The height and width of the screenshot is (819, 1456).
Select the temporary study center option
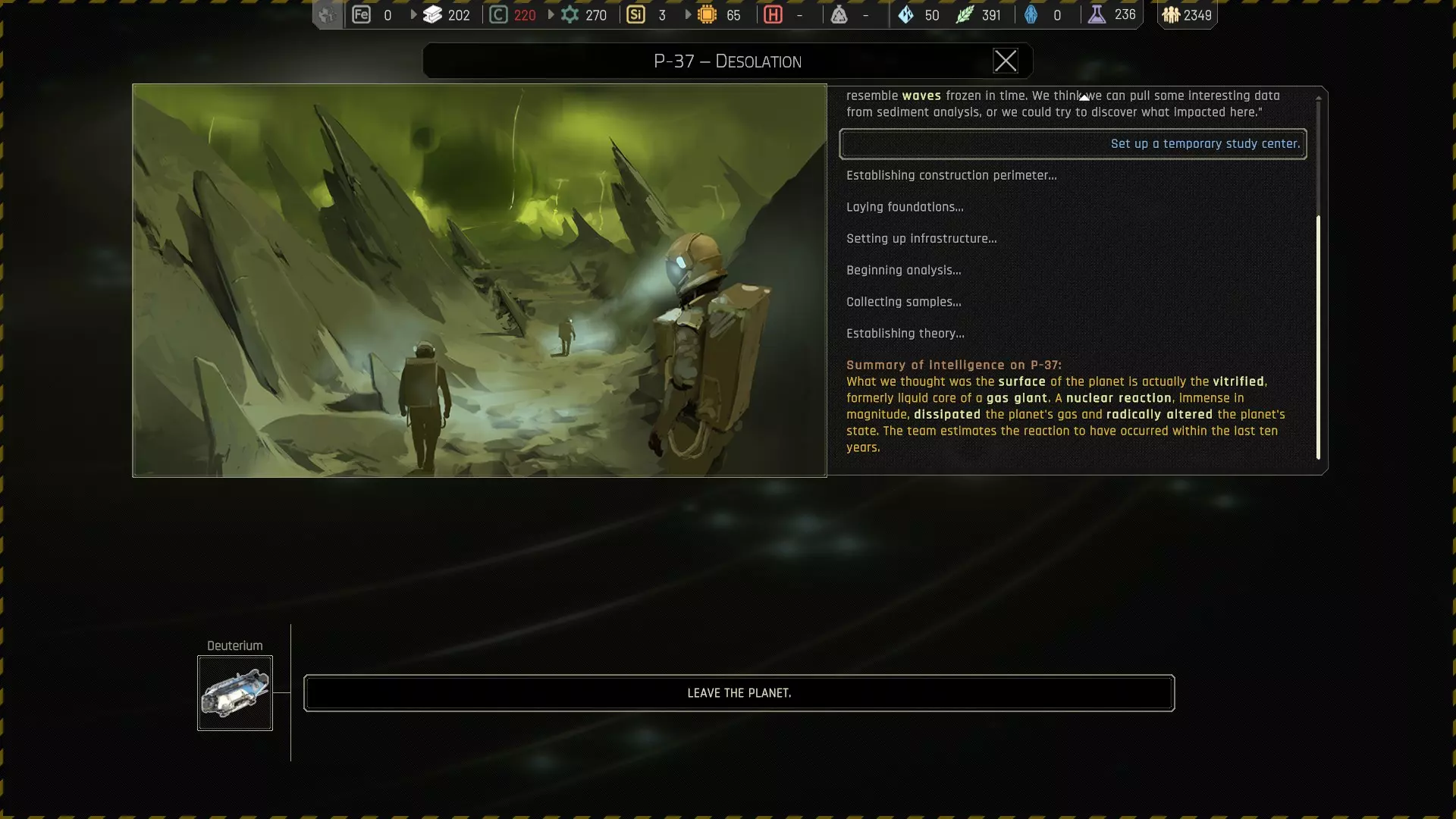pyautogui.click(x=1072, y=144)
